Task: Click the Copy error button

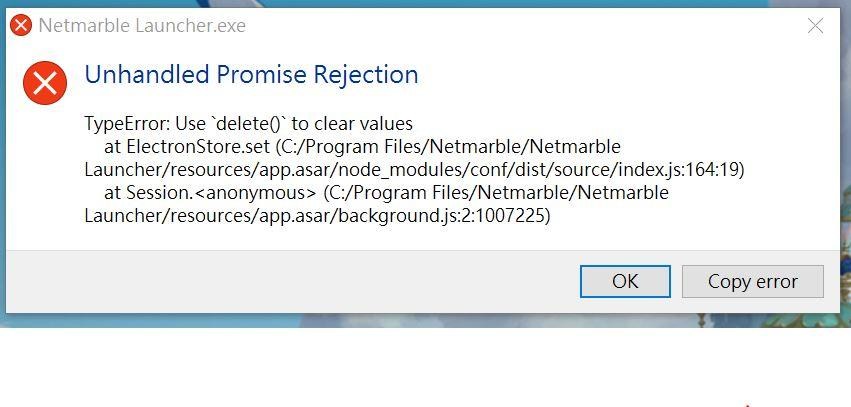Action: tap(752, 281)
